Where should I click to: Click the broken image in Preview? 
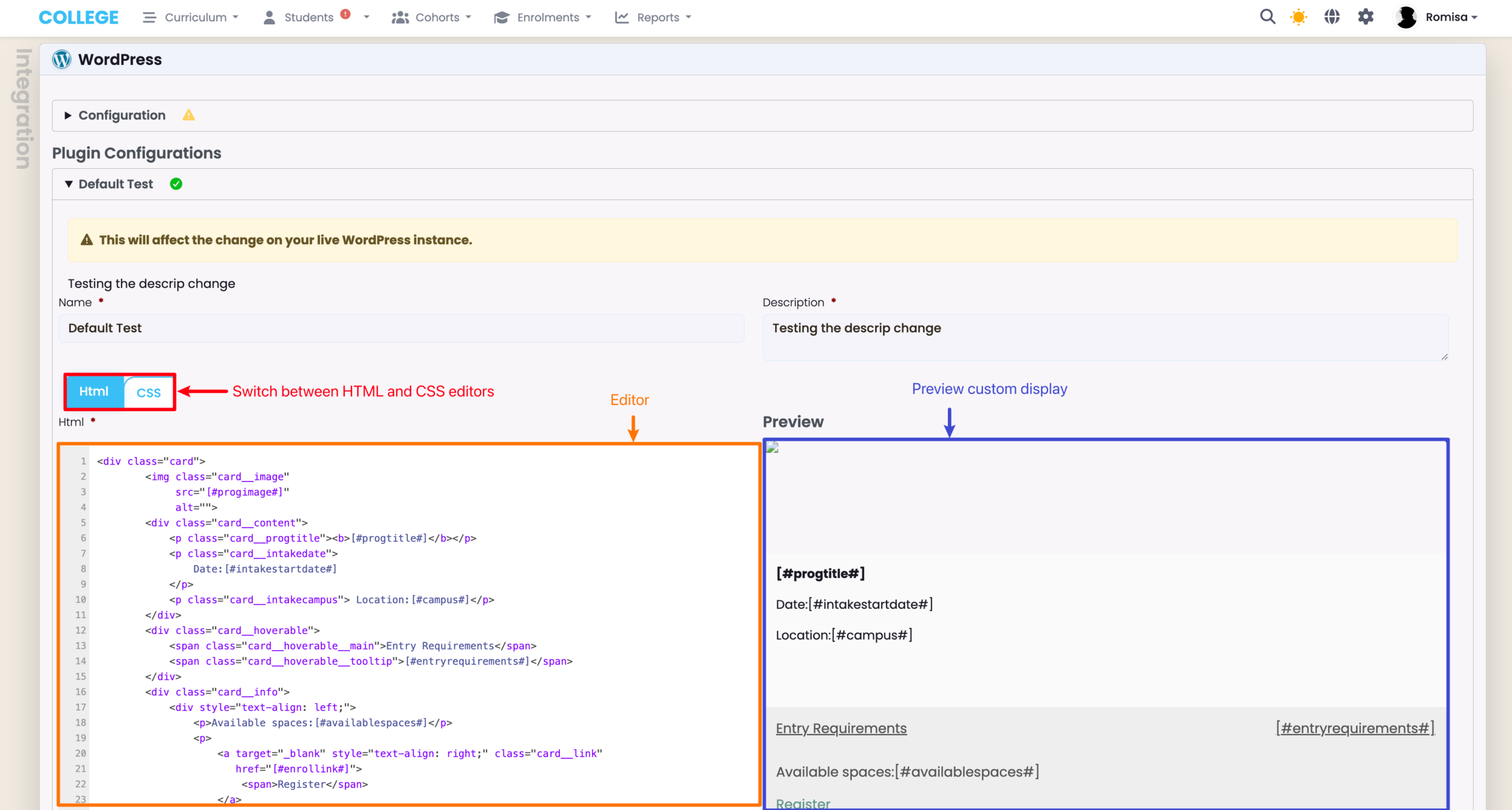(773, 448)
